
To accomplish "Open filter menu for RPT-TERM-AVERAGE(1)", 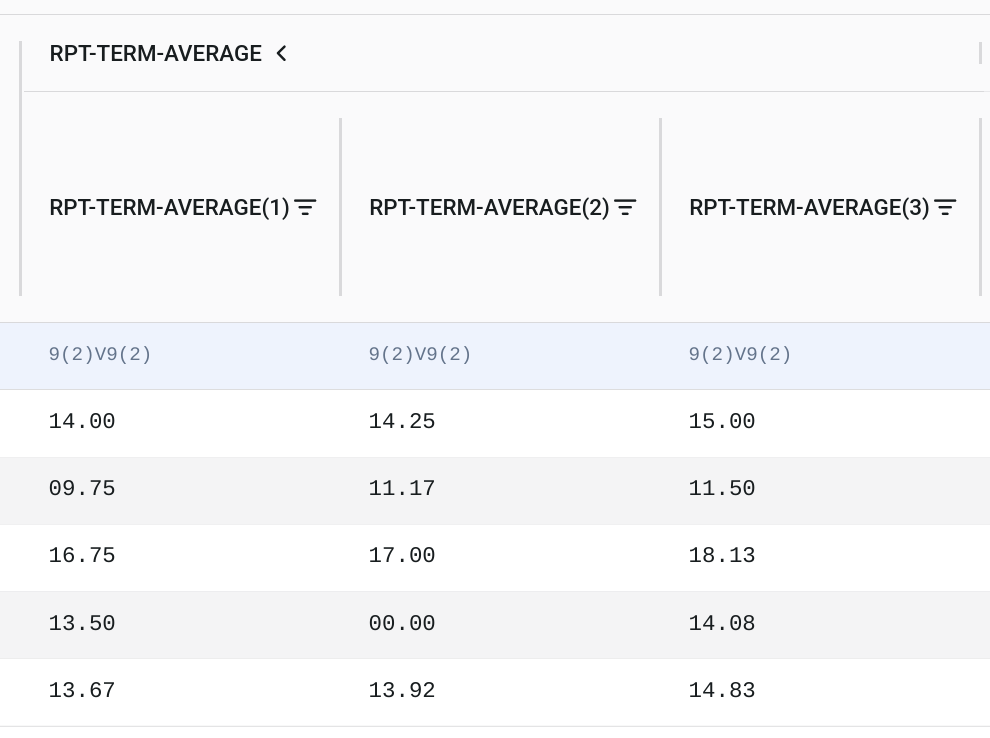I will coord(306,207).
